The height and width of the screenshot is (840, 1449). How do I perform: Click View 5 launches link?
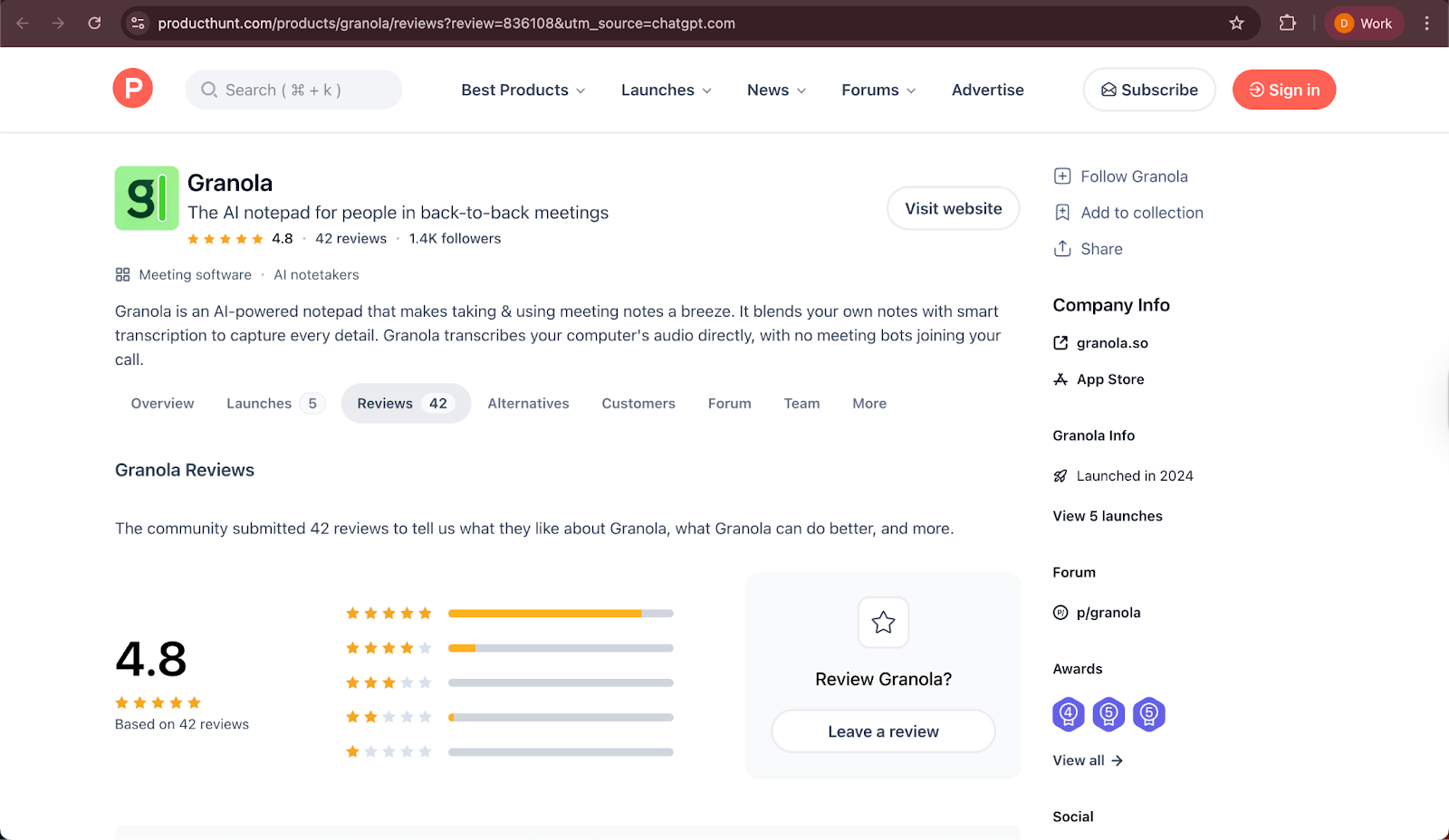tap(1108, 516)
